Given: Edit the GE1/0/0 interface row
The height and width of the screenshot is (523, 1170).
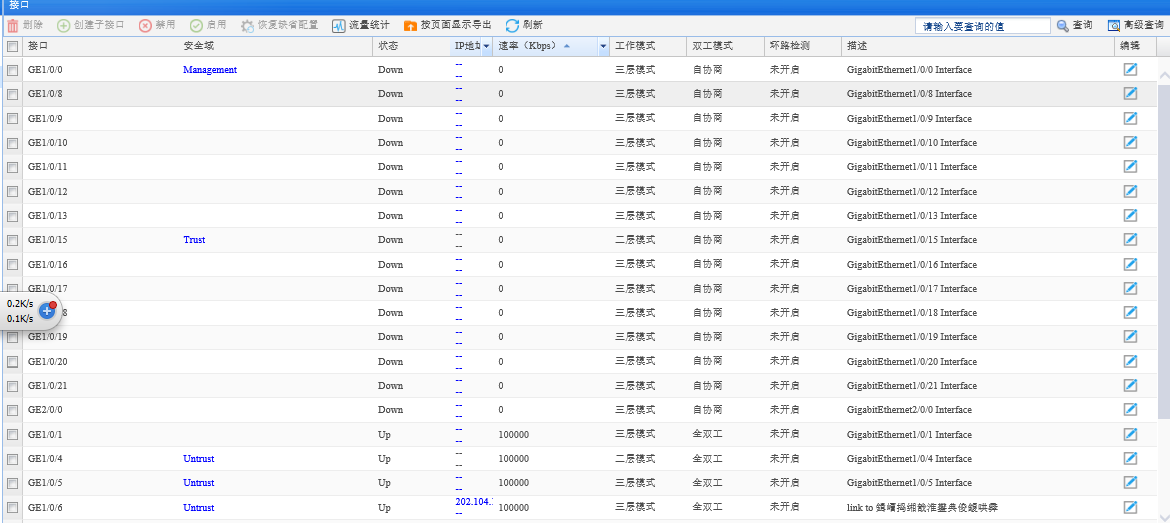Looking at the screenshot, I should (x=1130, y=70).
